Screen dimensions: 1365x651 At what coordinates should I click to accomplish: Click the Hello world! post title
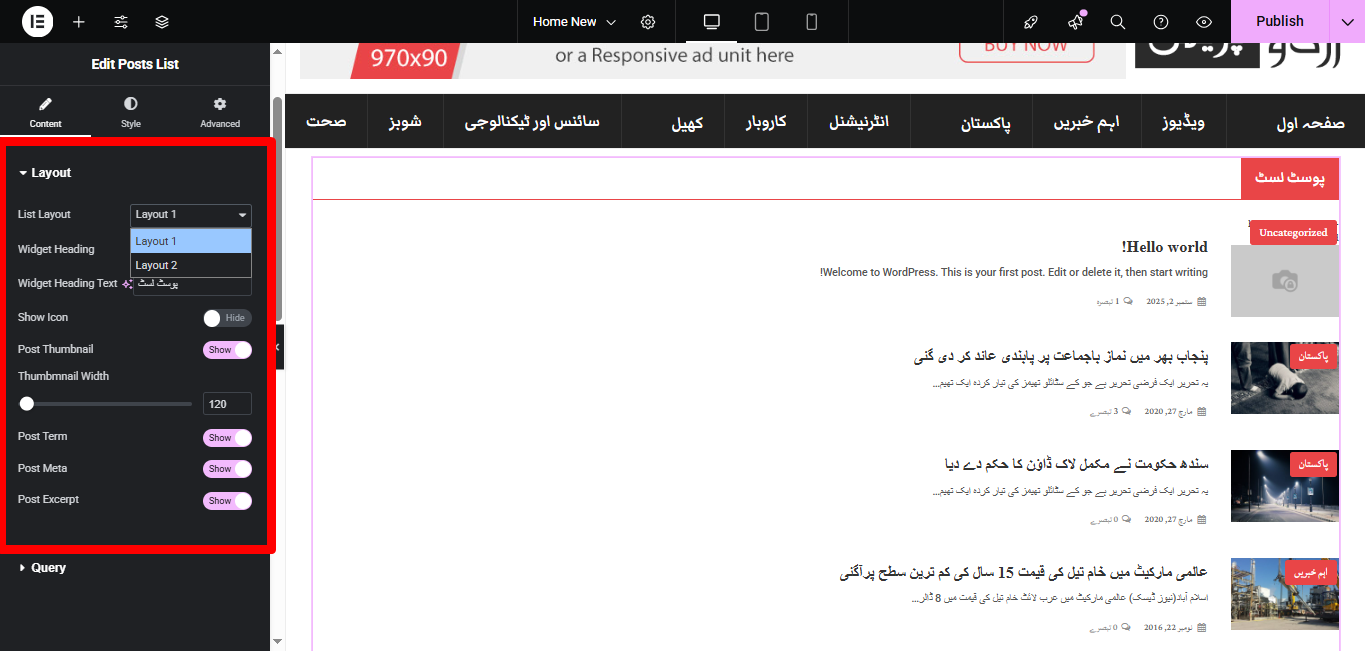(x=1164, y=247)
